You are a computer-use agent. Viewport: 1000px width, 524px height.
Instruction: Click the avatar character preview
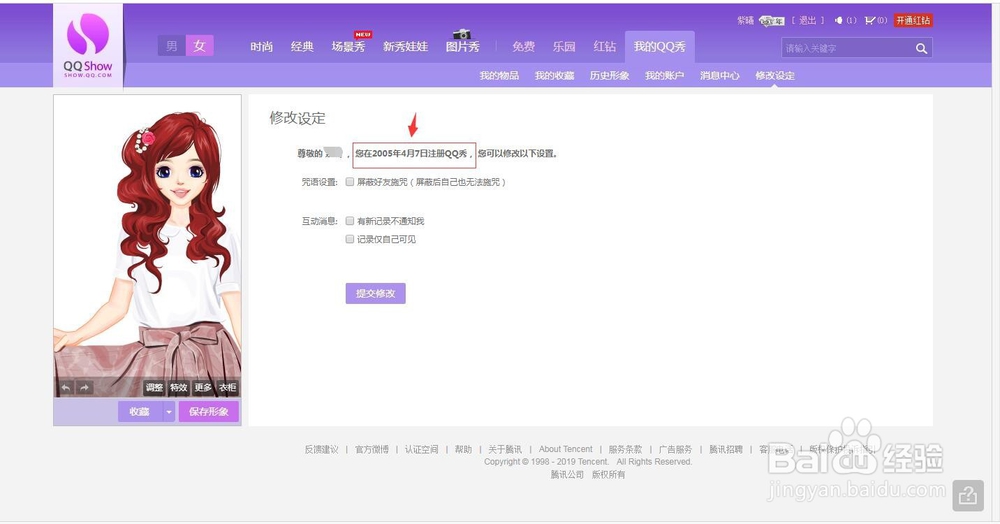point(147,246)
